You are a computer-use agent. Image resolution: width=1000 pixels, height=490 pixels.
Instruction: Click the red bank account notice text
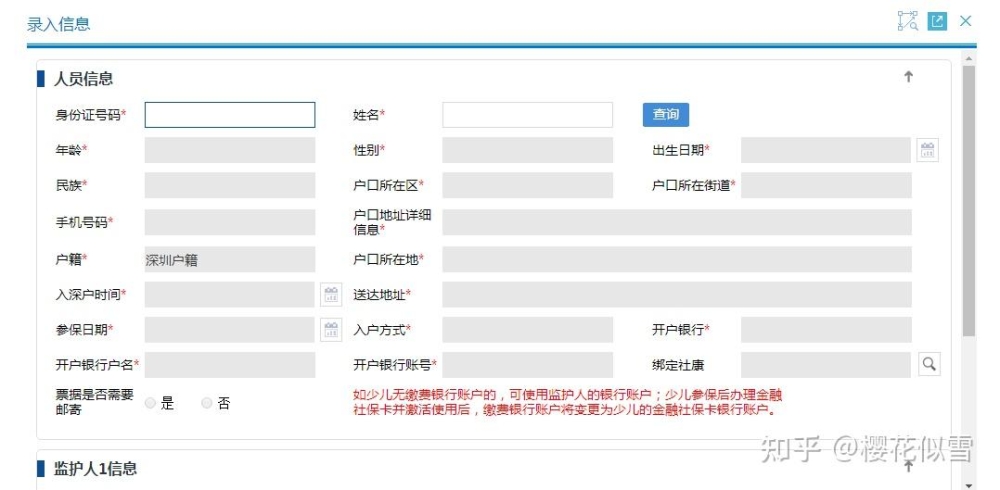coord(567,403)
